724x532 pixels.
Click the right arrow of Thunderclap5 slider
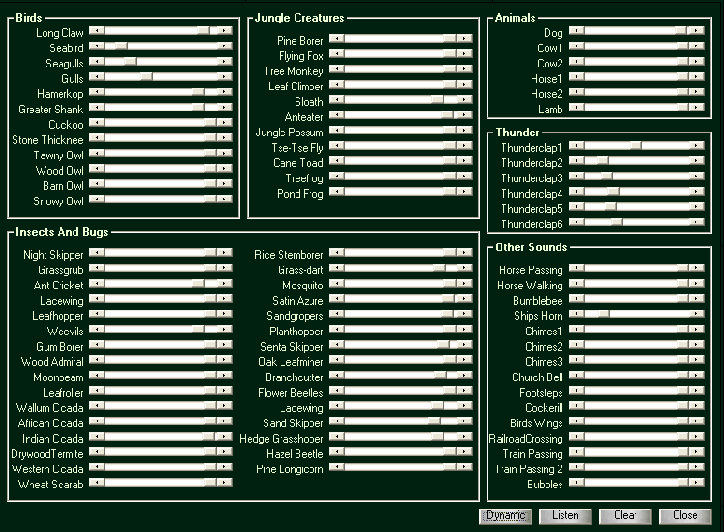click(696, 206)
